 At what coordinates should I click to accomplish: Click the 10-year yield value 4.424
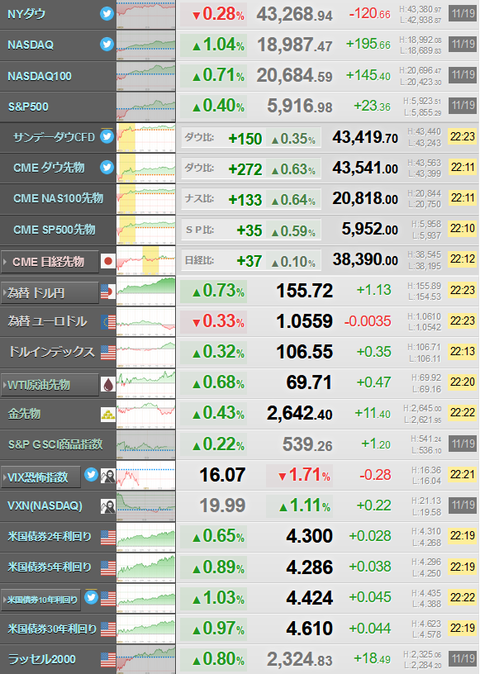(x=309, y=598)
